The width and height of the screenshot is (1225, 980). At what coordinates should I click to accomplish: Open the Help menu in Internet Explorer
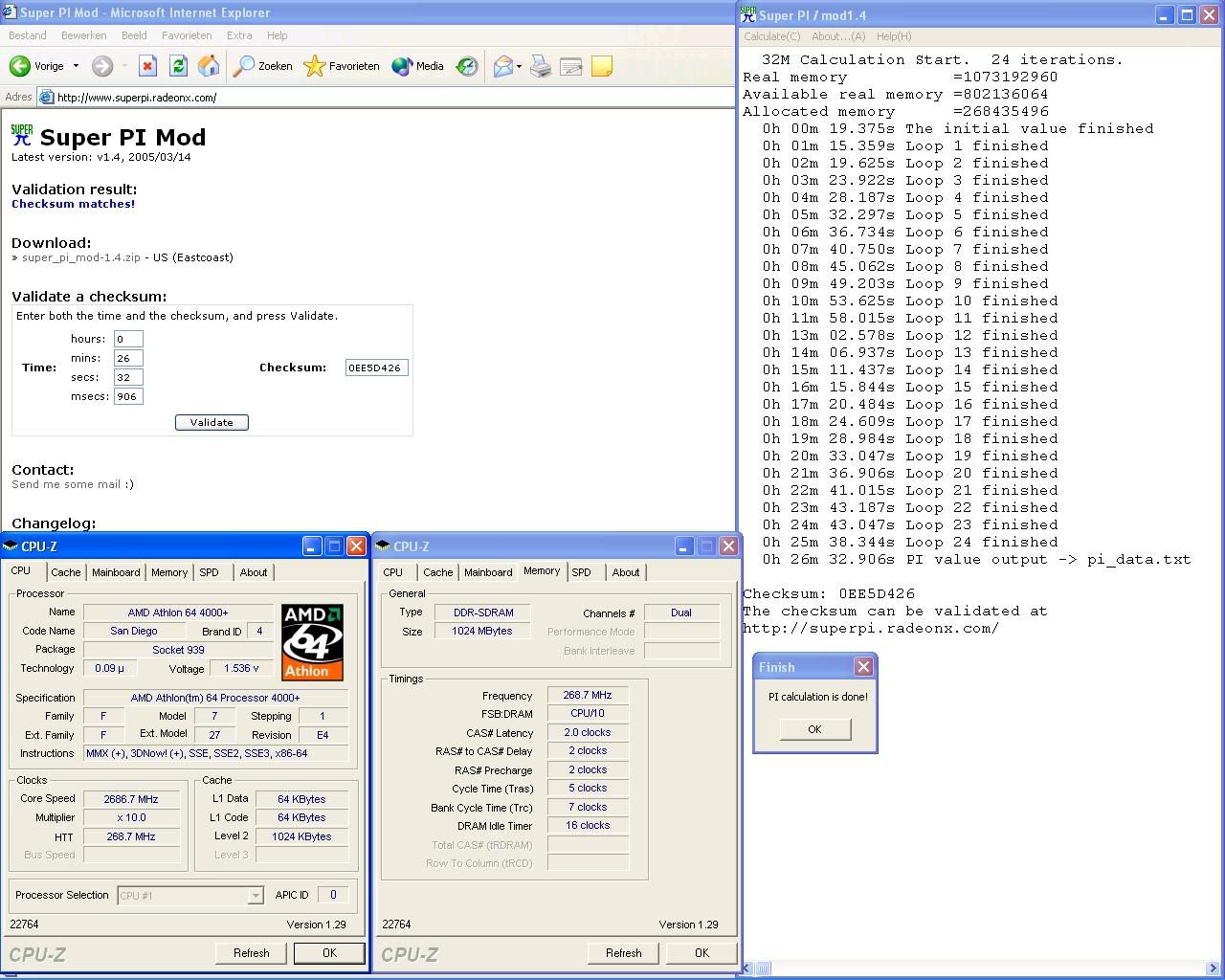coord(278,35)
